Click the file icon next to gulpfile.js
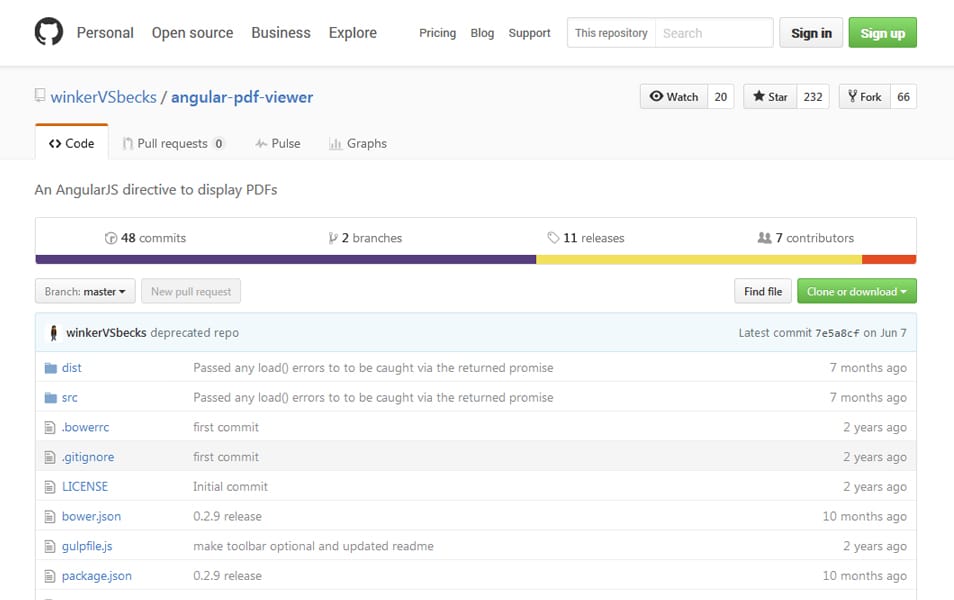Viewport: 954px width, 600px height. pos(50,547)
